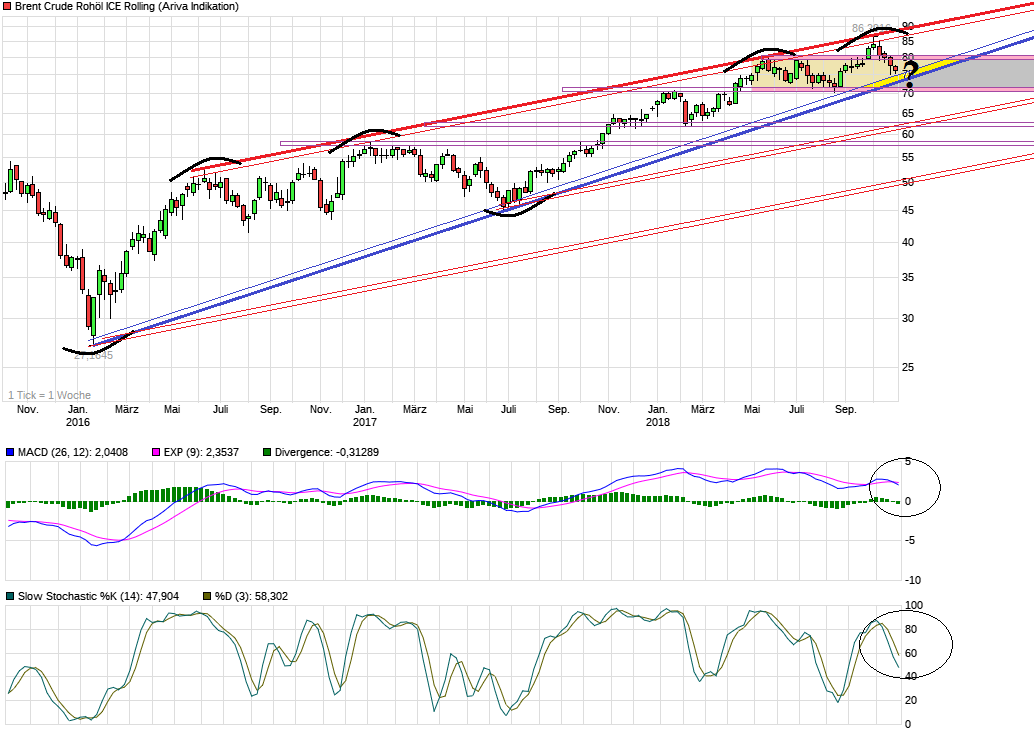The image size is (1034, 747).
Task: Select the blue MACD legend square icon
Action: [x=8, y=452]
